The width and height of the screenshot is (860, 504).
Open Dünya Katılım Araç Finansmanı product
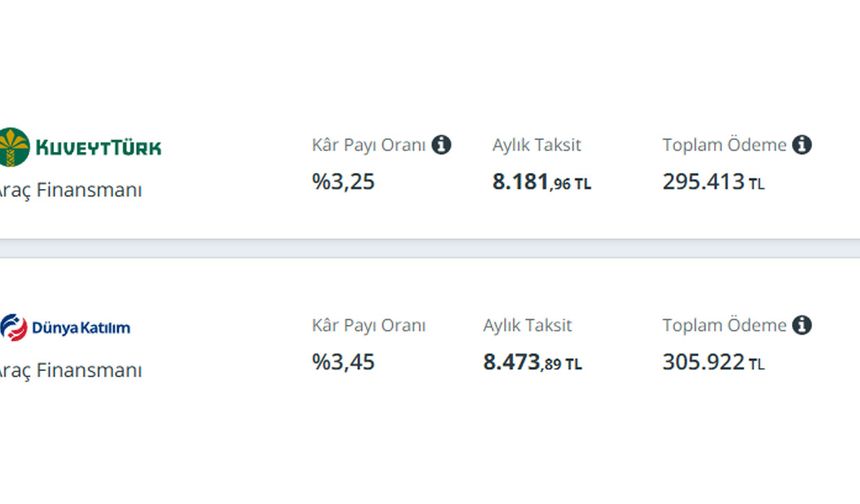pos(71,370)
